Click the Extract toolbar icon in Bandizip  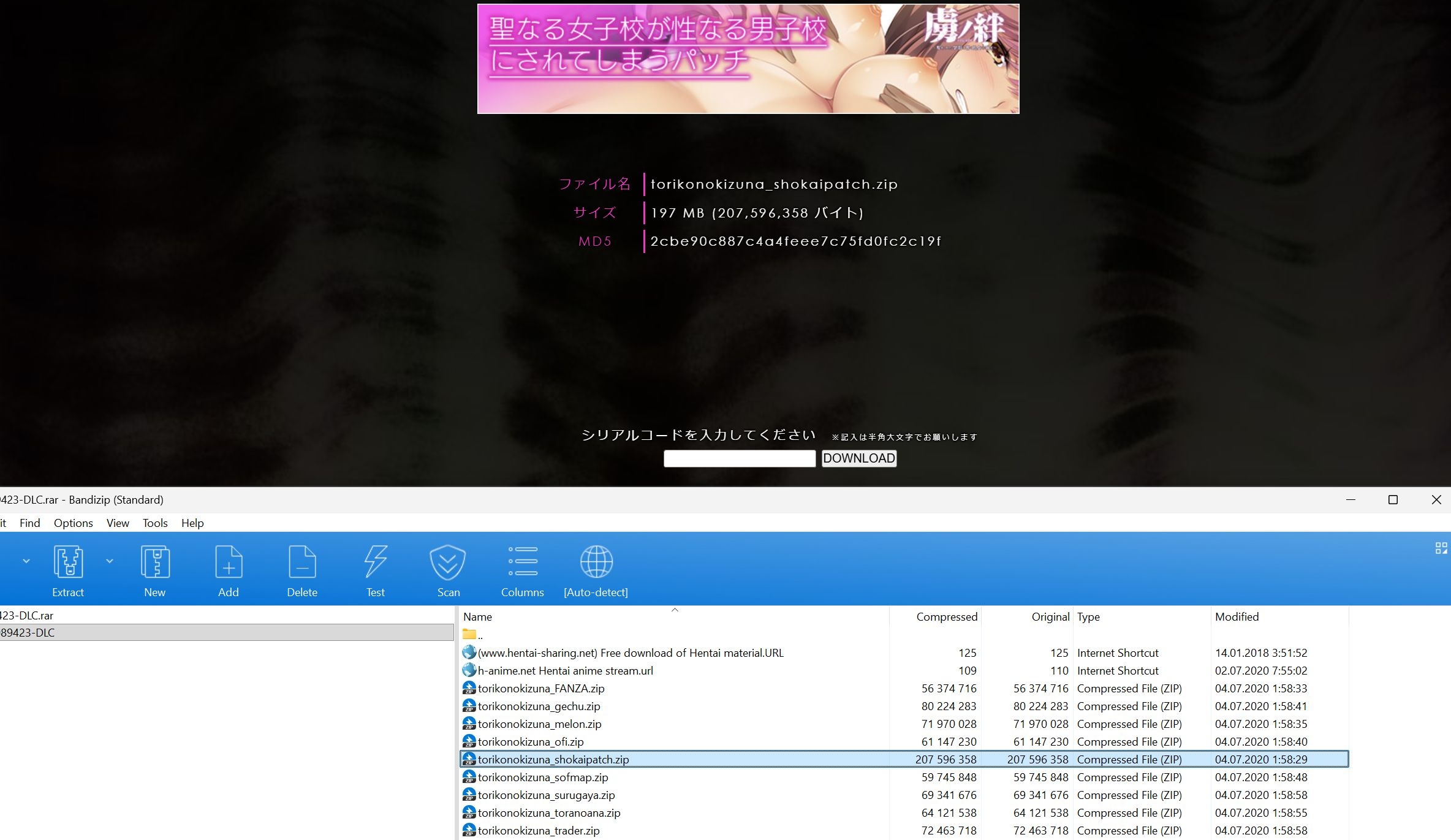(68, 570)
